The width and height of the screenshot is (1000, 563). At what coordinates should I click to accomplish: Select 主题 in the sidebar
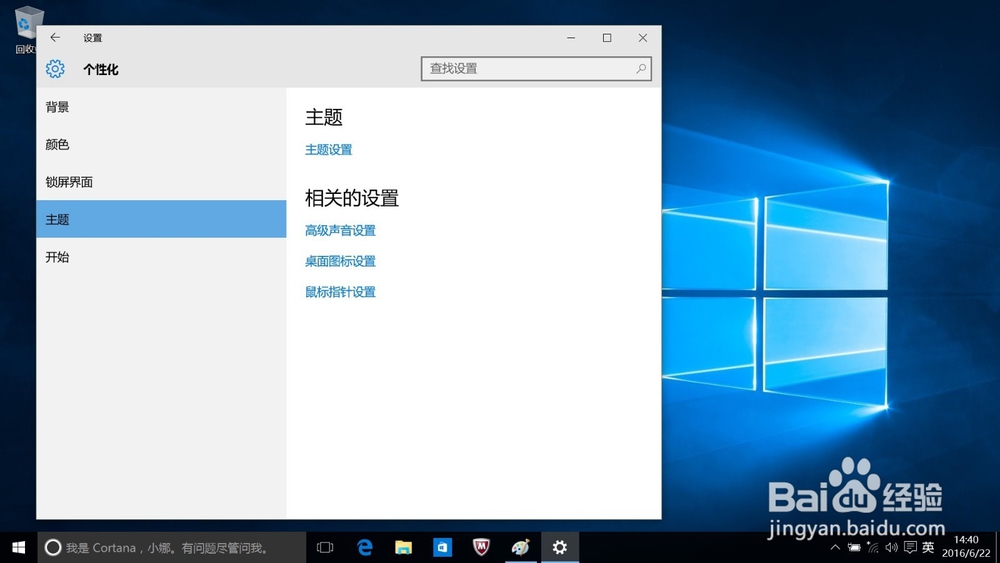click(x=161, y=219)
